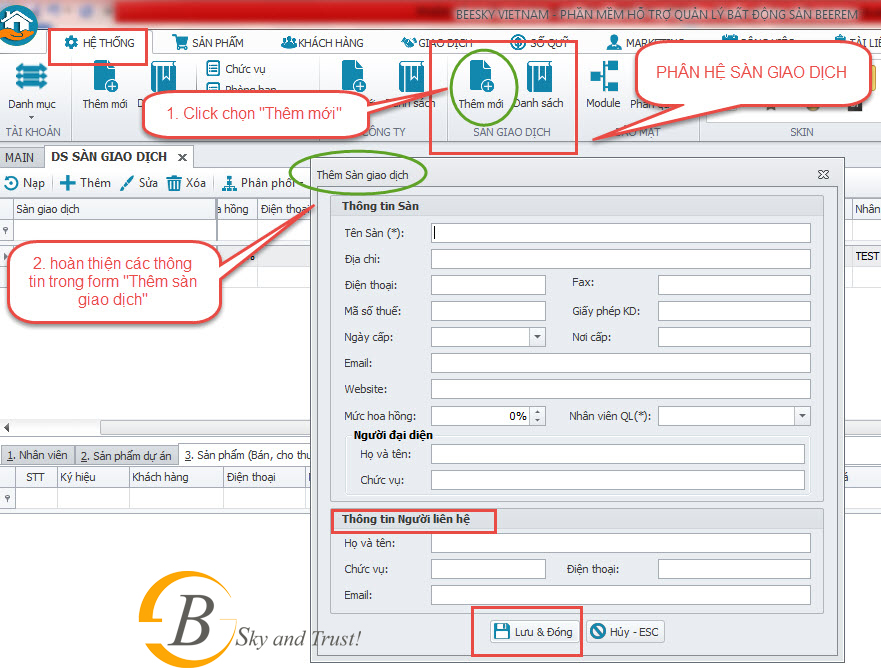
Task: Click the Nơi cấp input field
Action: (x=734, y=337)
